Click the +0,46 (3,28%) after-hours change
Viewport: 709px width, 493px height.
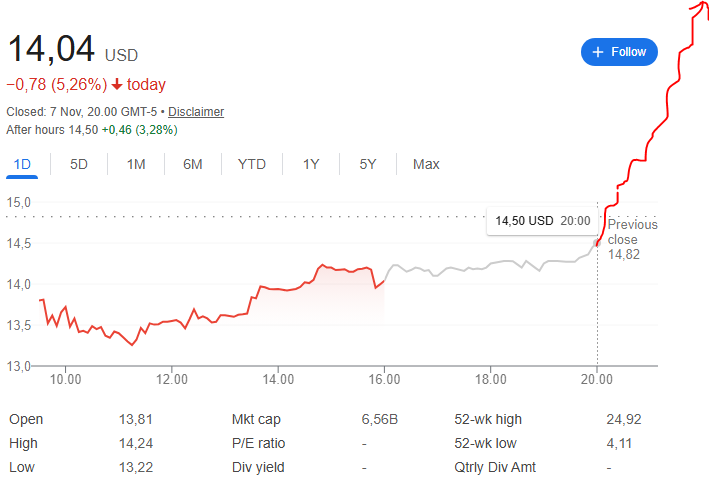click(x=139, y=130)
